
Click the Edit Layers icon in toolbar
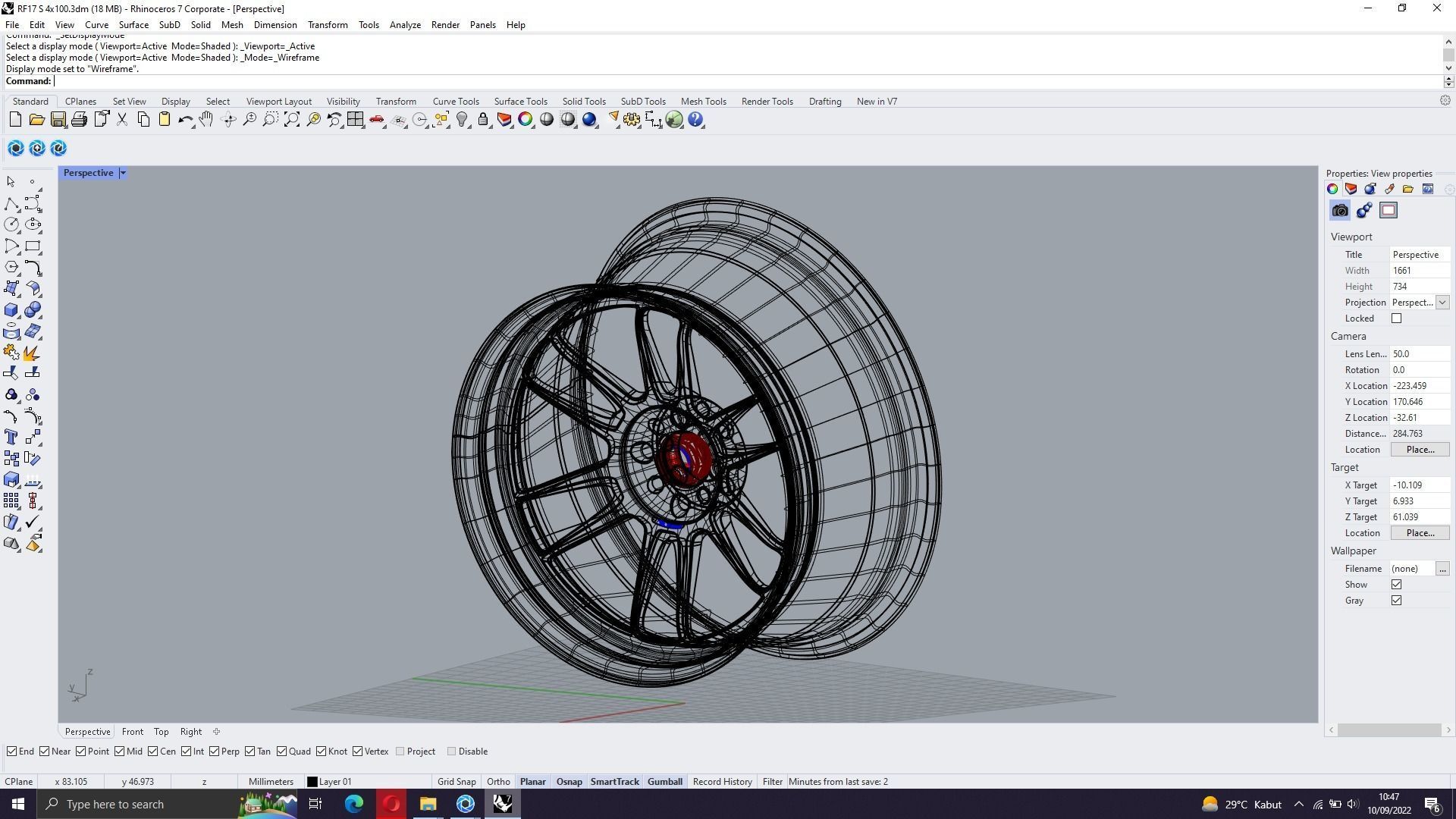504,120
